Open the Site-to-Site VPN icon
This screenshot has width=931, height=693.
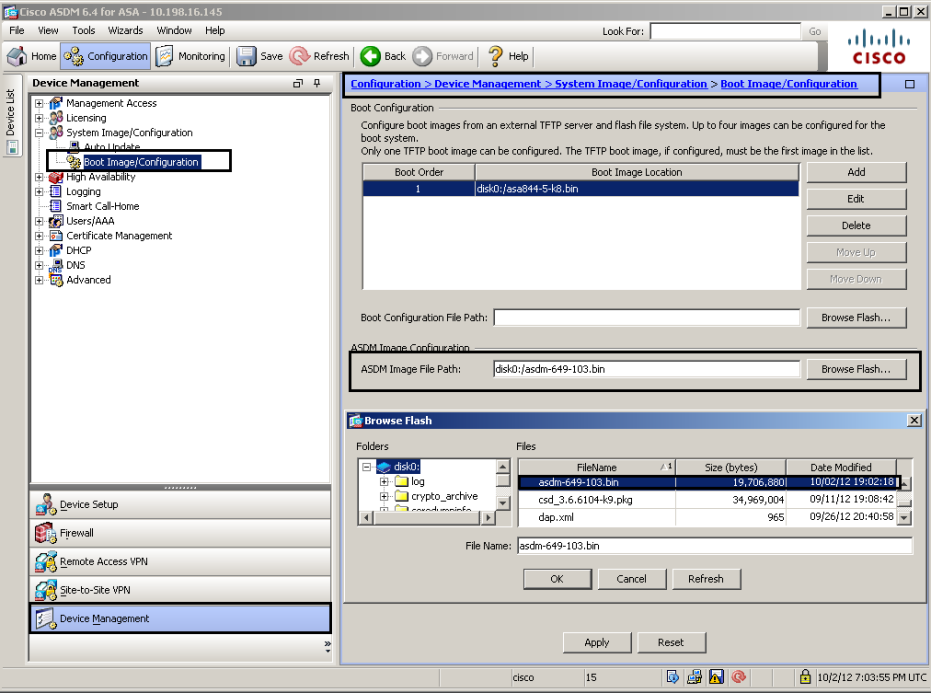click(x=46, y=590)
